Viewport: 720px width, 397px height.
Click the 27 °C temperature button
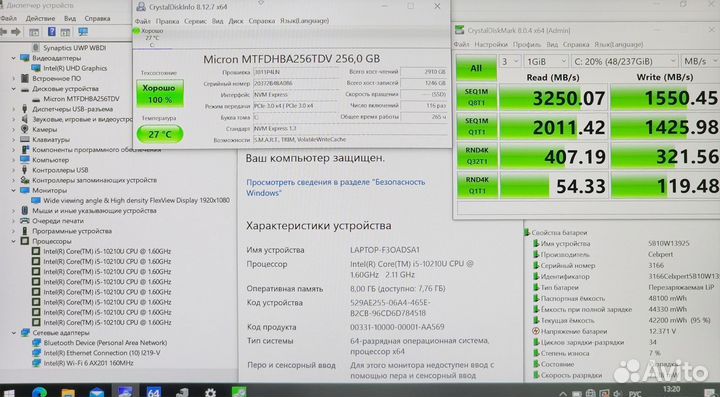[160, 134]
